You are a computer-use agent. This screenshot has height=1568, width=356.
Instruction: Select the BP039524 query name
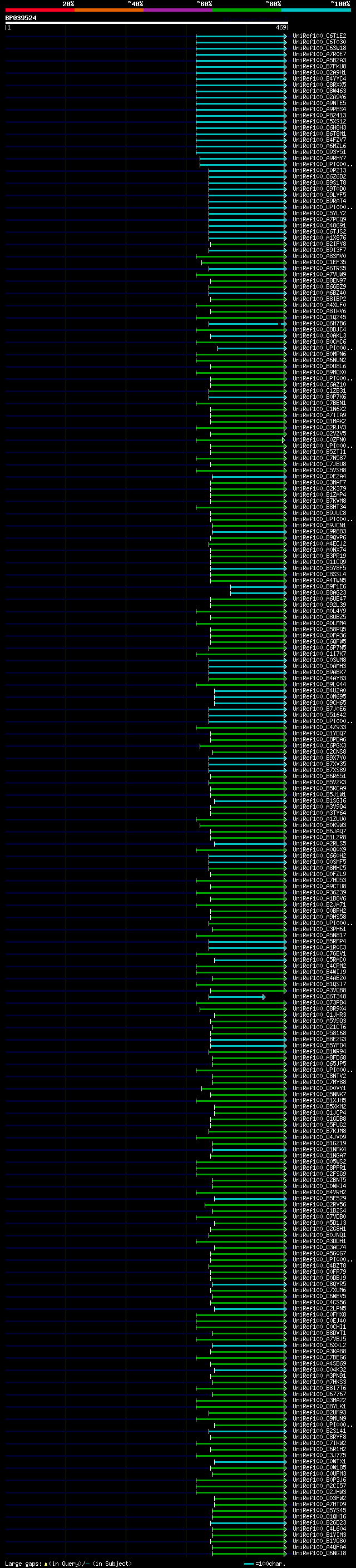[21, 18]
